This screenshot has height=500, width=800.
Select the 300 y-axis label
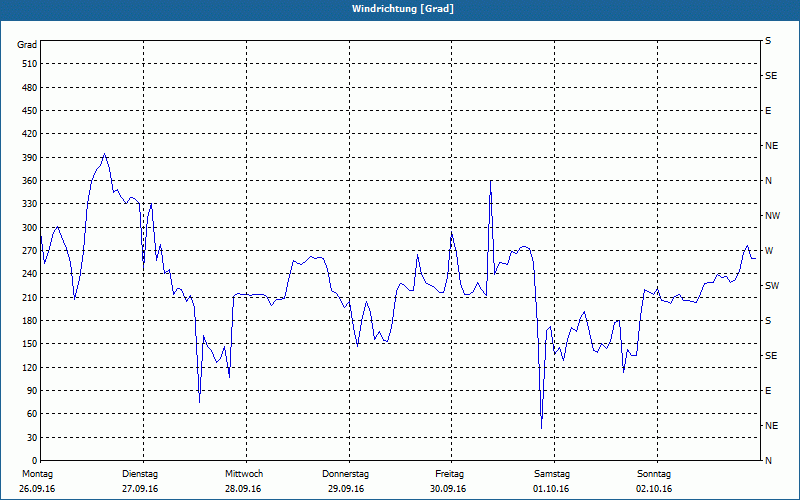click(30, 228)
